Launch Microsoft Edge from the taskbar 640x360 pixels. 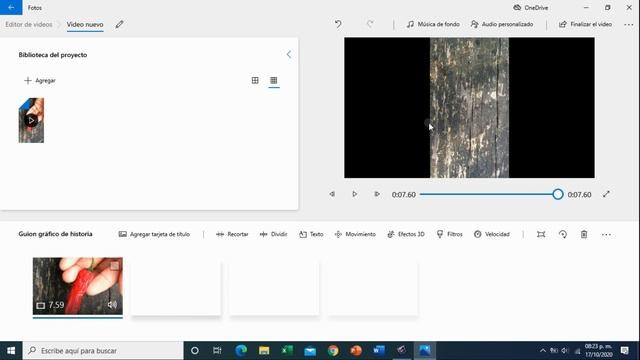point(241,351)
